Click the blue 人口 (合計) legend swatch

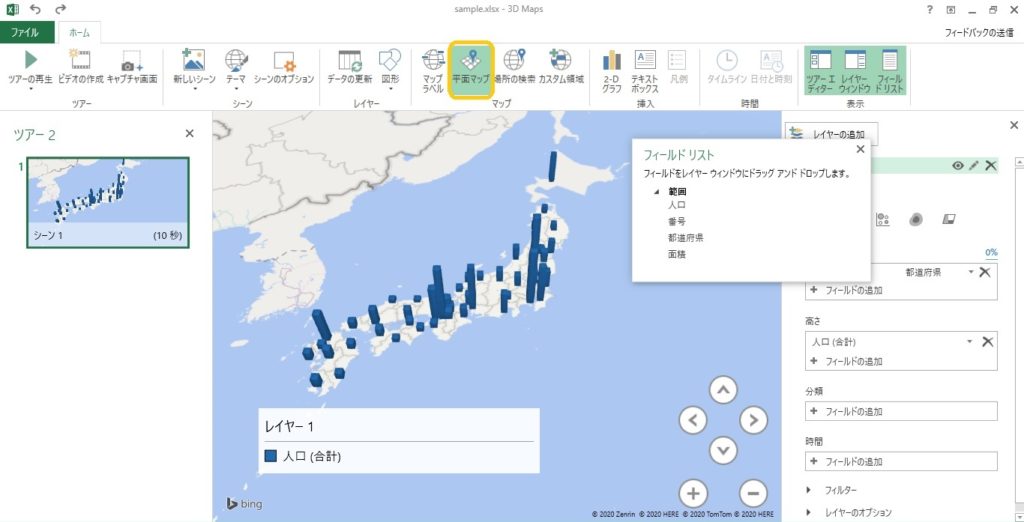point(271,456)
